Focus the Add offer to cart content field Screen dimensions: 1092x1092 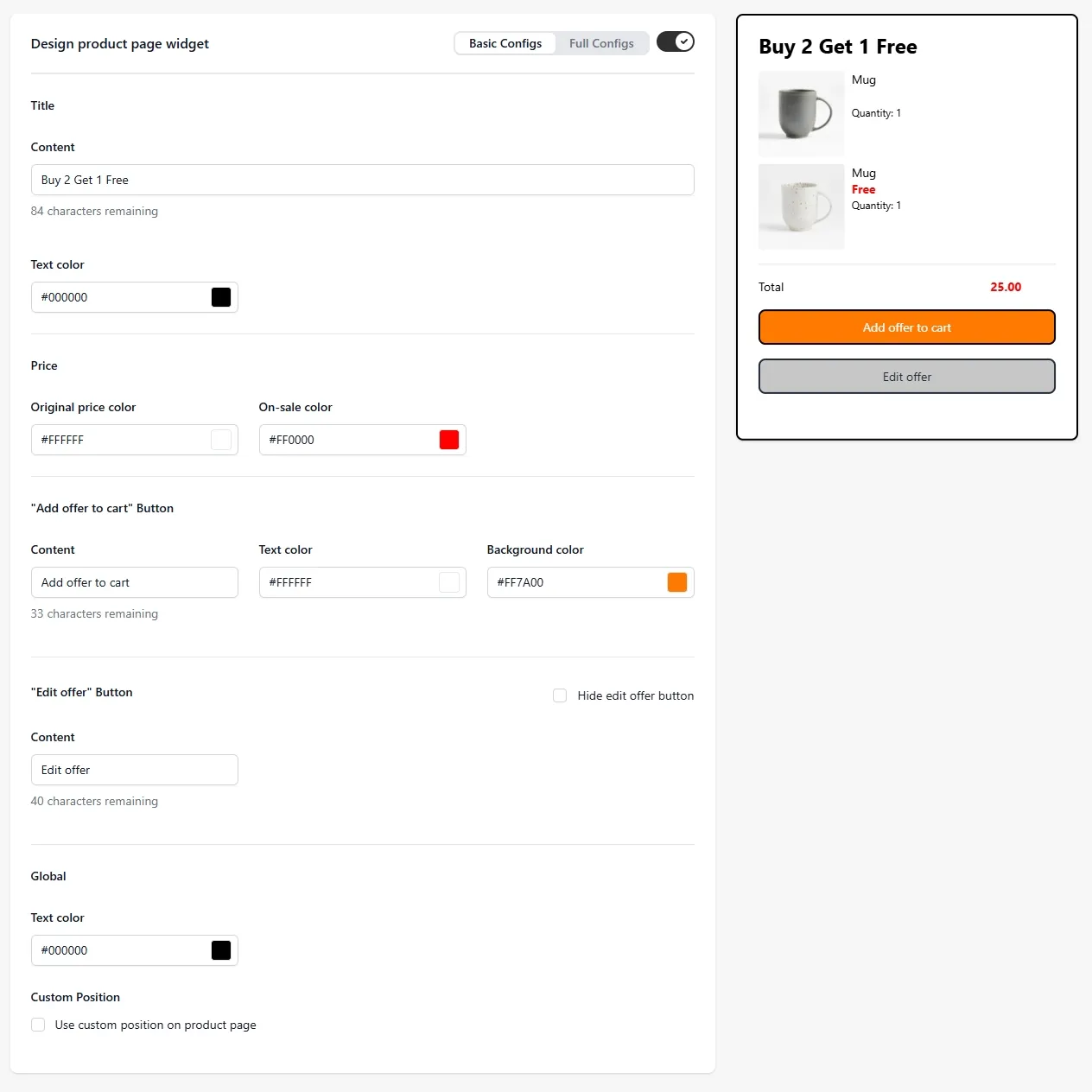(135, 582)
